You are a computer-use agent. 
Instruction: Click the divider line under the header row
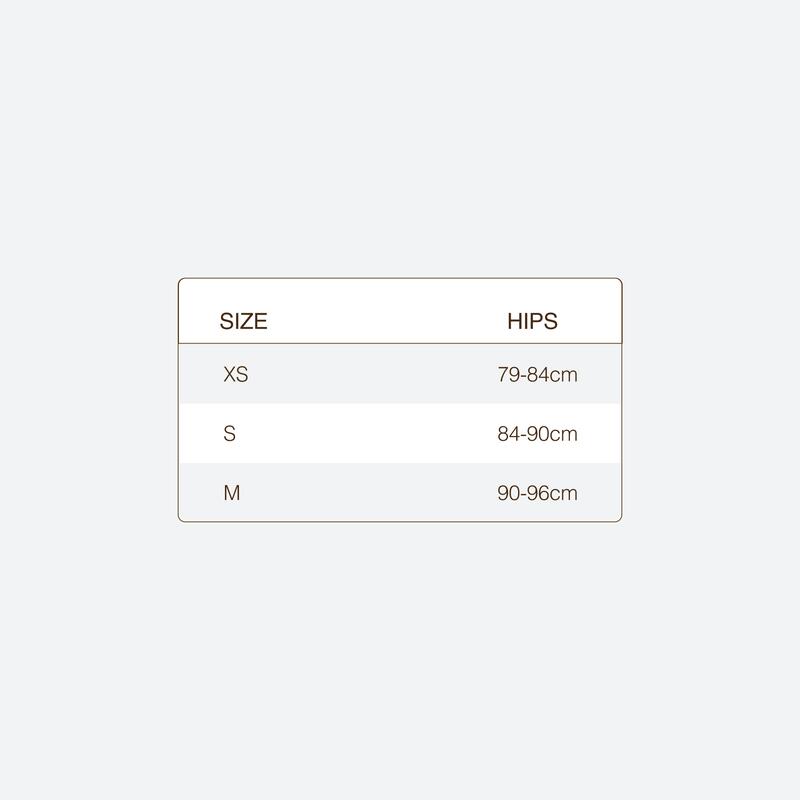point(400,344)
